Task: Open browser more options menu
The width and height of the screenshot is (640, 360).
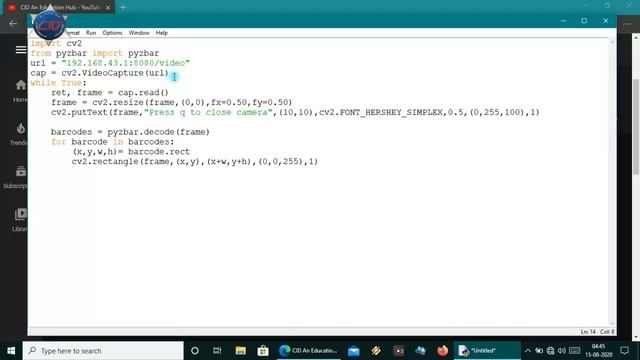Action: [x=627, y=24]
